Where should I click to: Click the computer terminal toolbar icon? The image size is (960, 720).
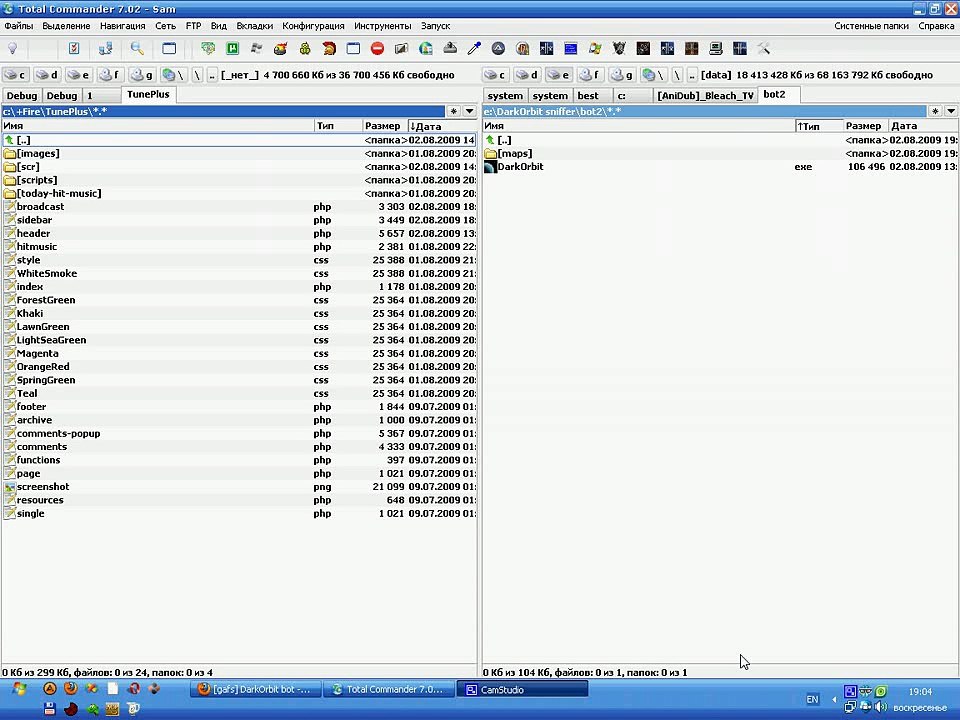[x=716, y=48]
